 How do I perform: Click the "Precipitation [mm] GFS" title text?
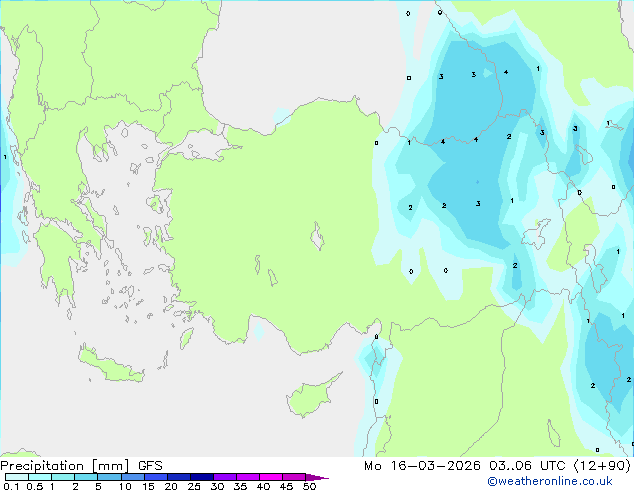tap(81, 466)
